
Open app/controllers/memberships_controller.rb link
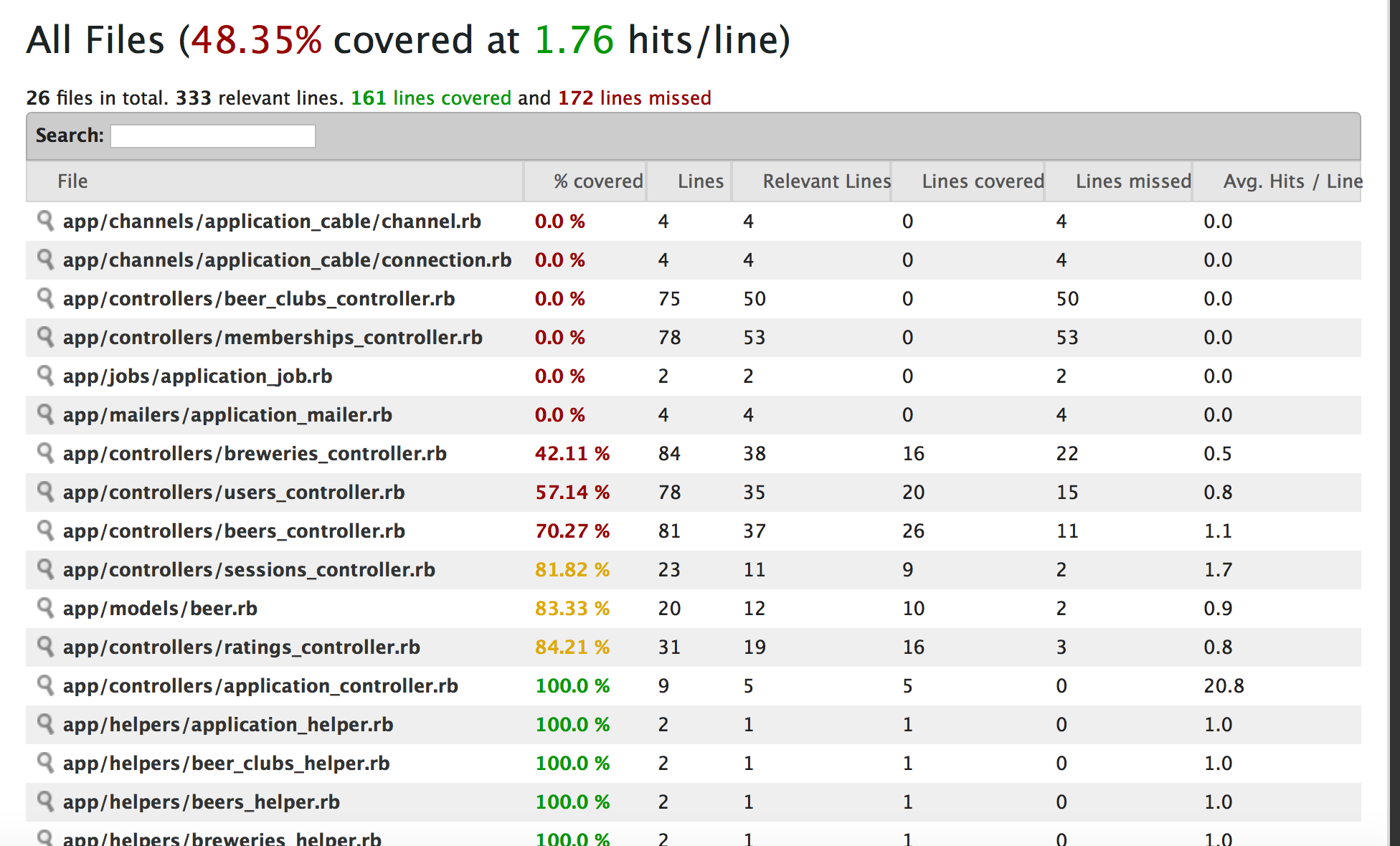273,338
